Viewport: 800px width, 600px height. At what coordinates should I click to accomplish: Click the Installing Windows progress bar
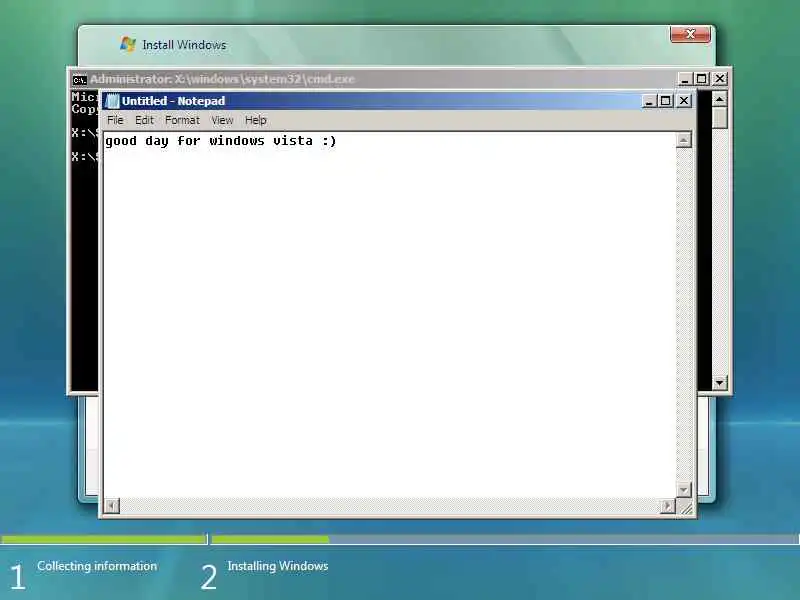pos(505,539)
